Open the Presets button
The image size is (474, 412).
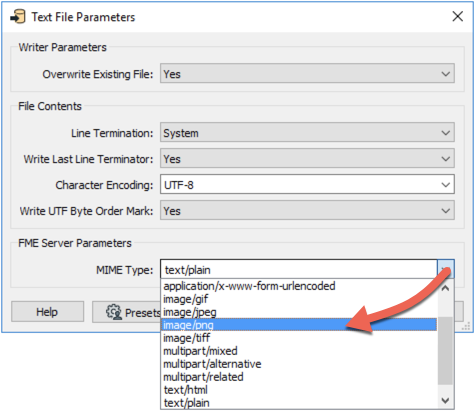click(127, 312)
